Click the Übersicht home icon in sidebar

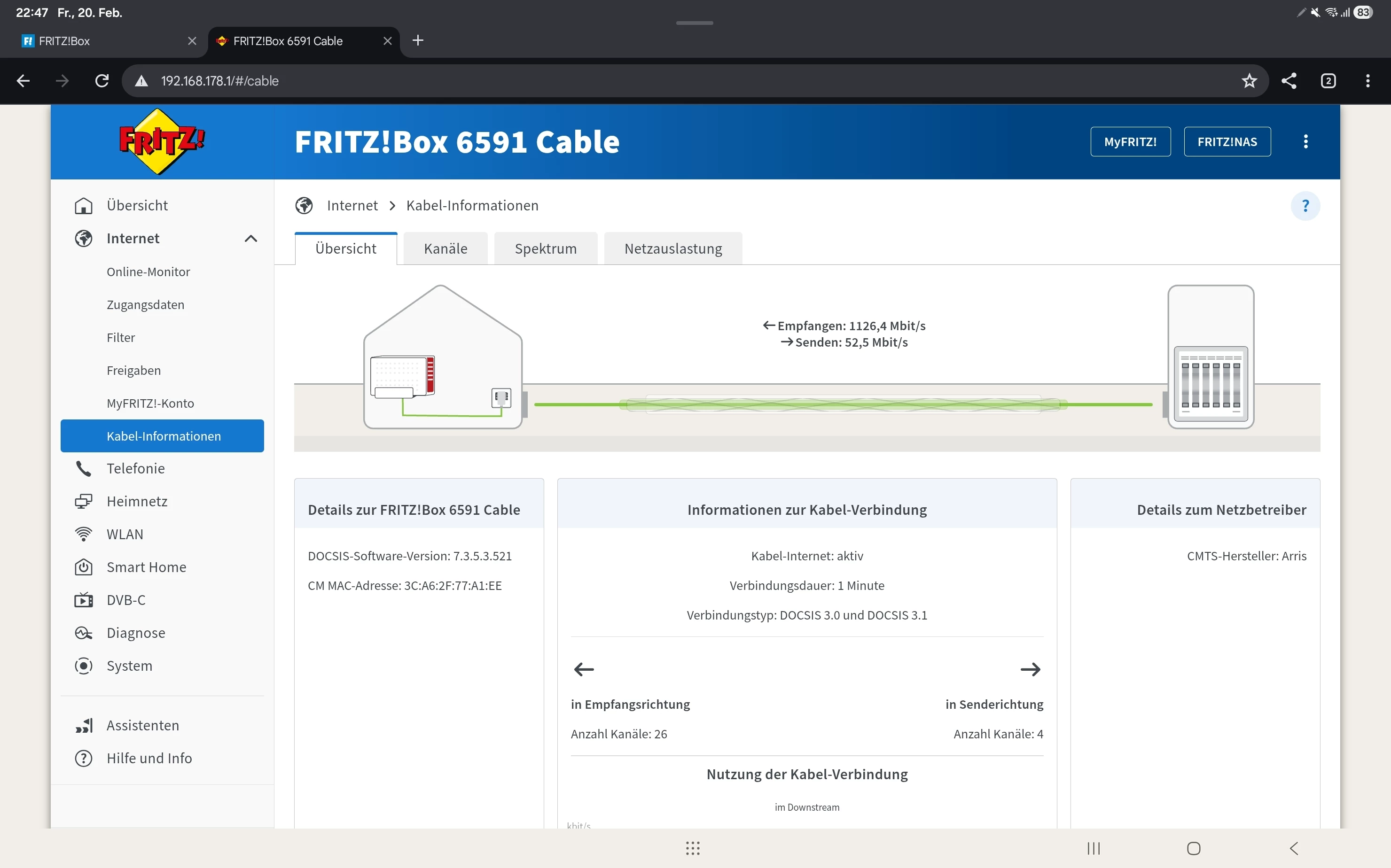(84, 206)
